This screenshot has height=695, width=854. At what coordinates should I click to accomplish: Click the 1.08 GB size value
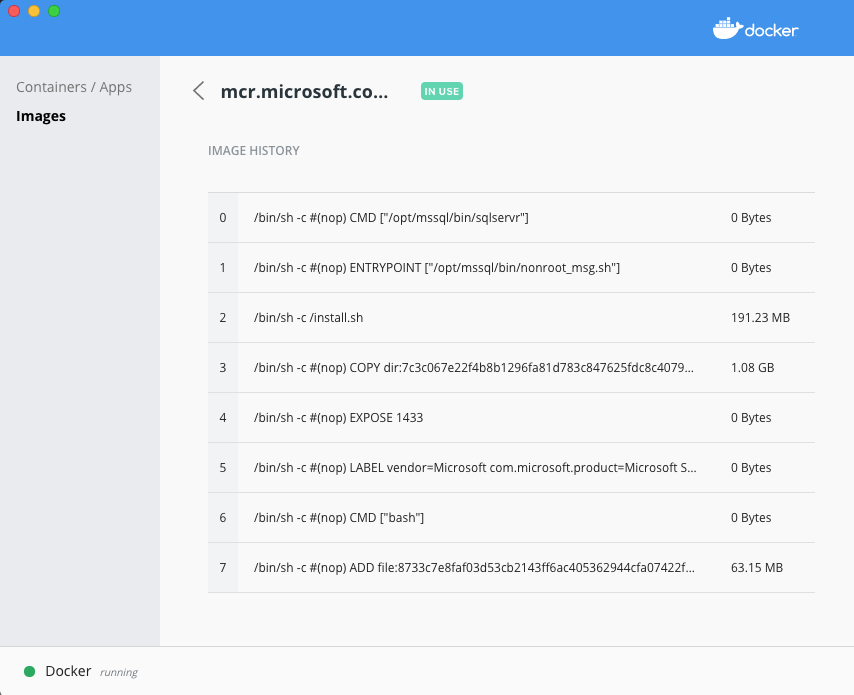(x=752, y=368)
